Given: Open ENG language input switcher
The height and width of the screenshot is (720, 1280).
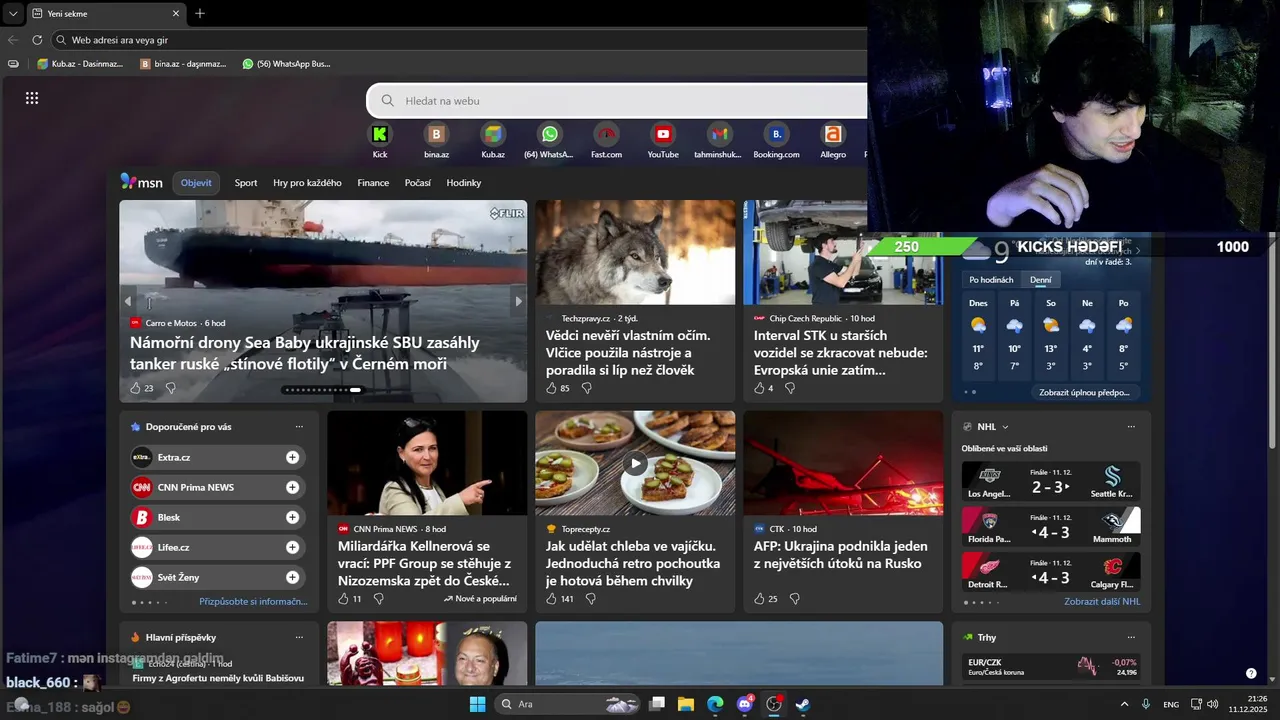Looking at the screenshot, I should pos(1171,705).
